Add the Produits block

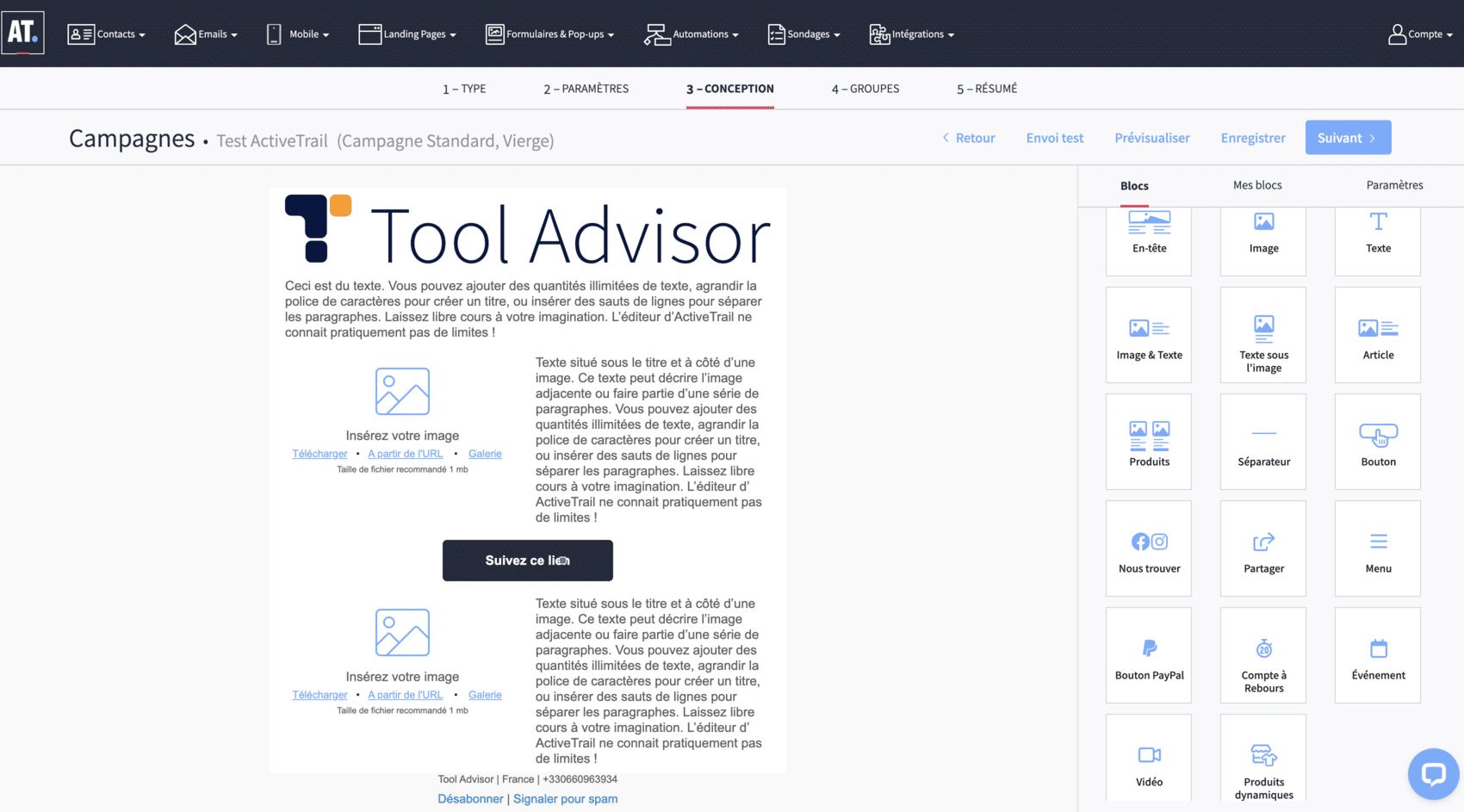pos(1149,442)
